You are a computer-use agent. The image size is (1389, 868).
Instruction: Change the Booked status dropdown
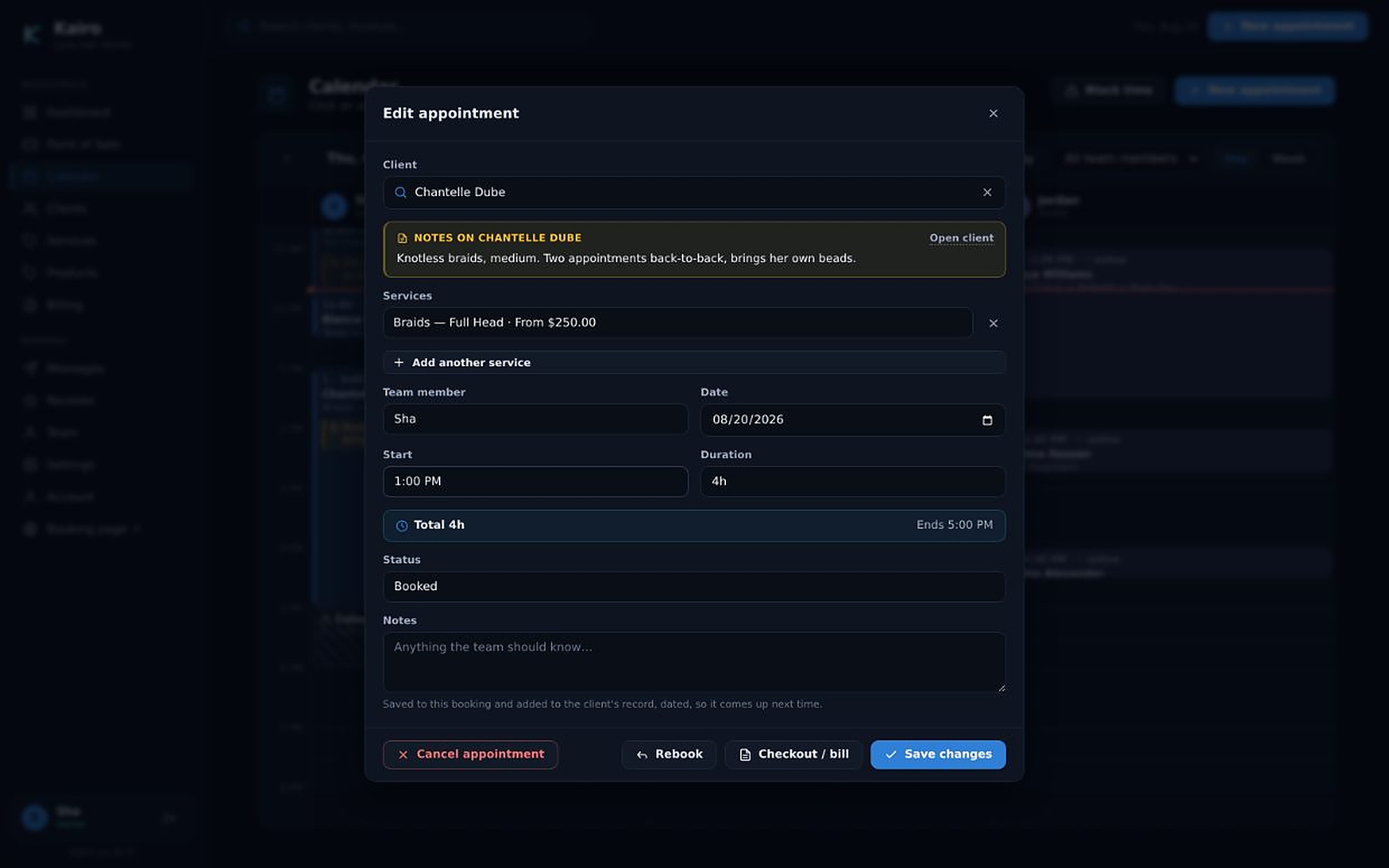[694, 587]
